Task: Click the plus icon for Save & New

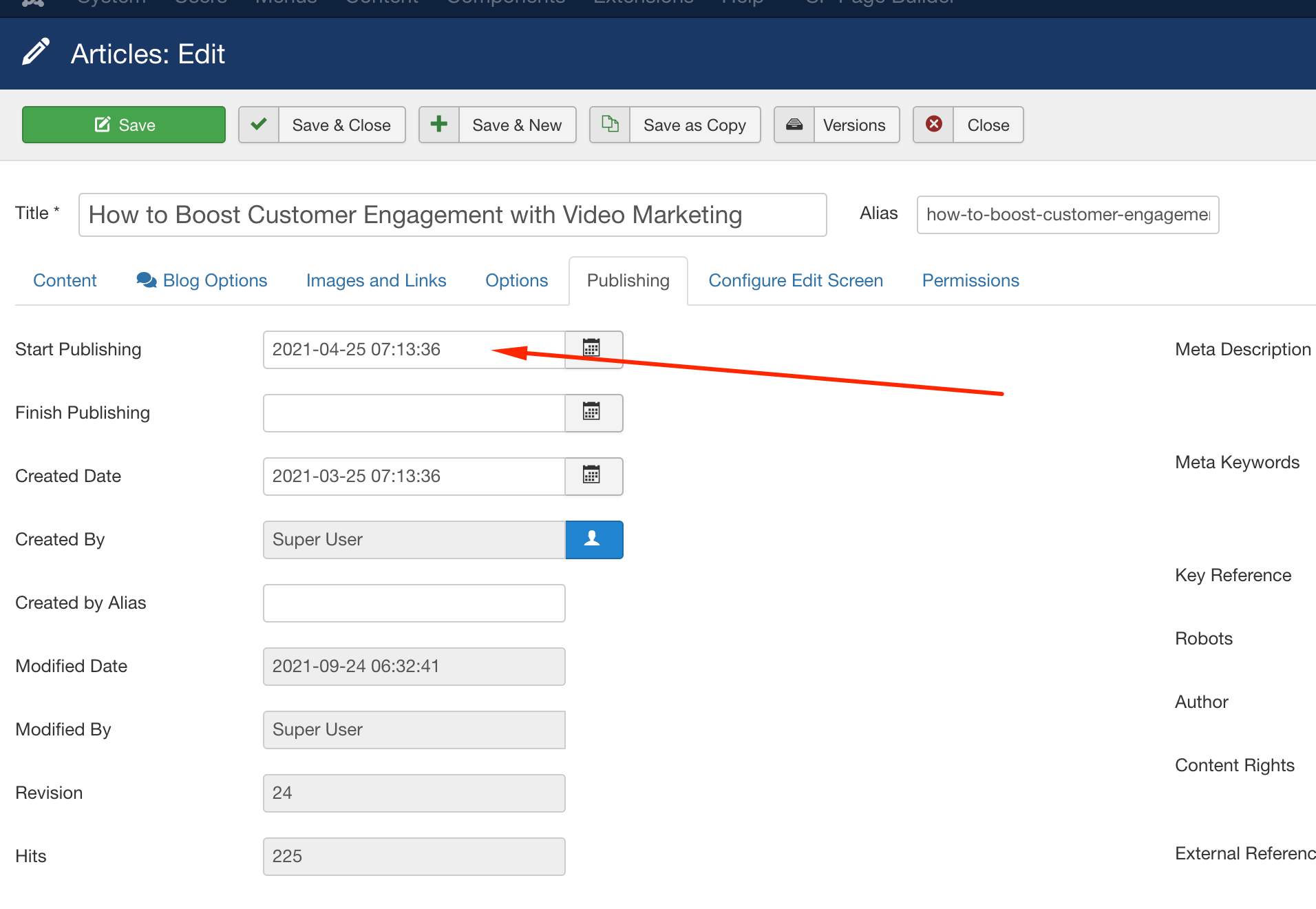Action: coord(438,125)
